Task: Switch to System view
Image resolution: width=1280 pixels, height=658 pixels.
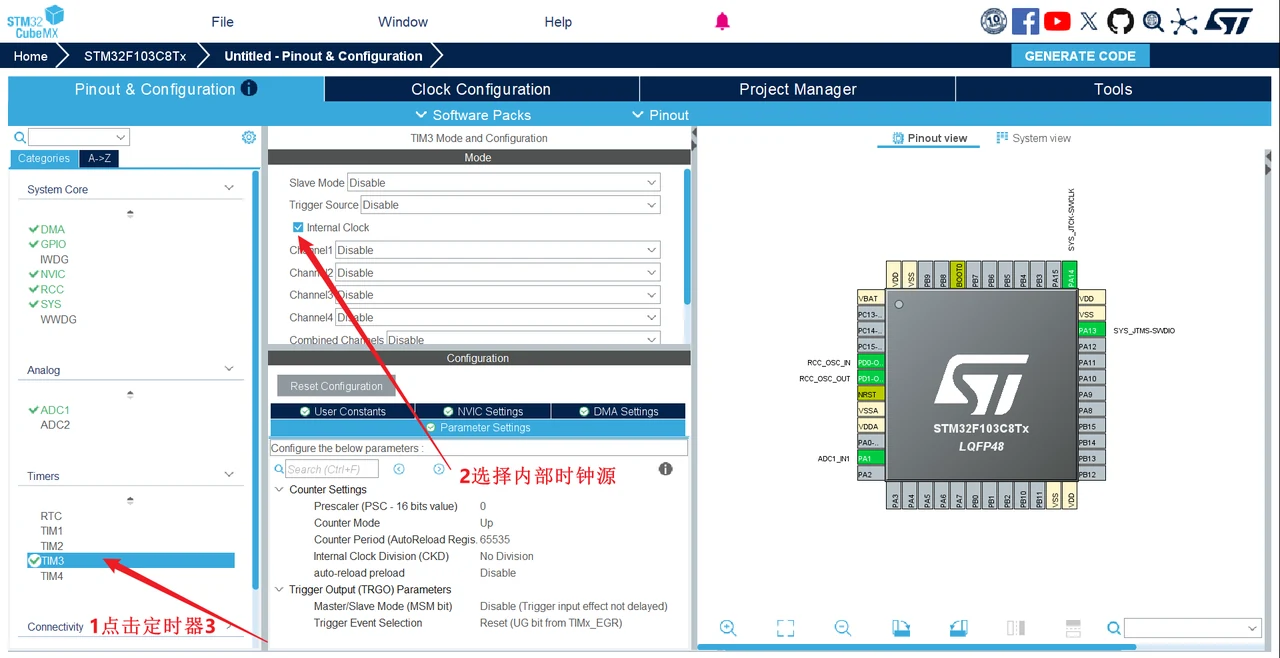Action: point(1034,138)
